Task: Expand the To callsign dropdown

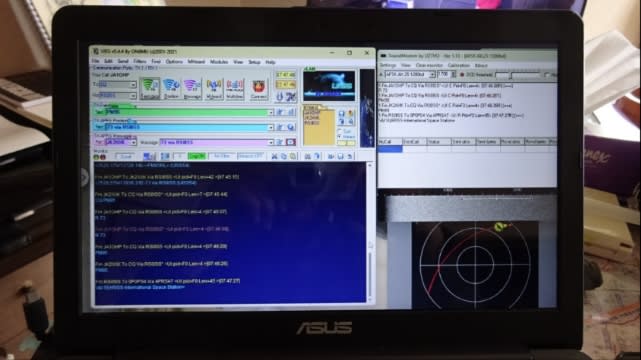Action: [133, 85]
